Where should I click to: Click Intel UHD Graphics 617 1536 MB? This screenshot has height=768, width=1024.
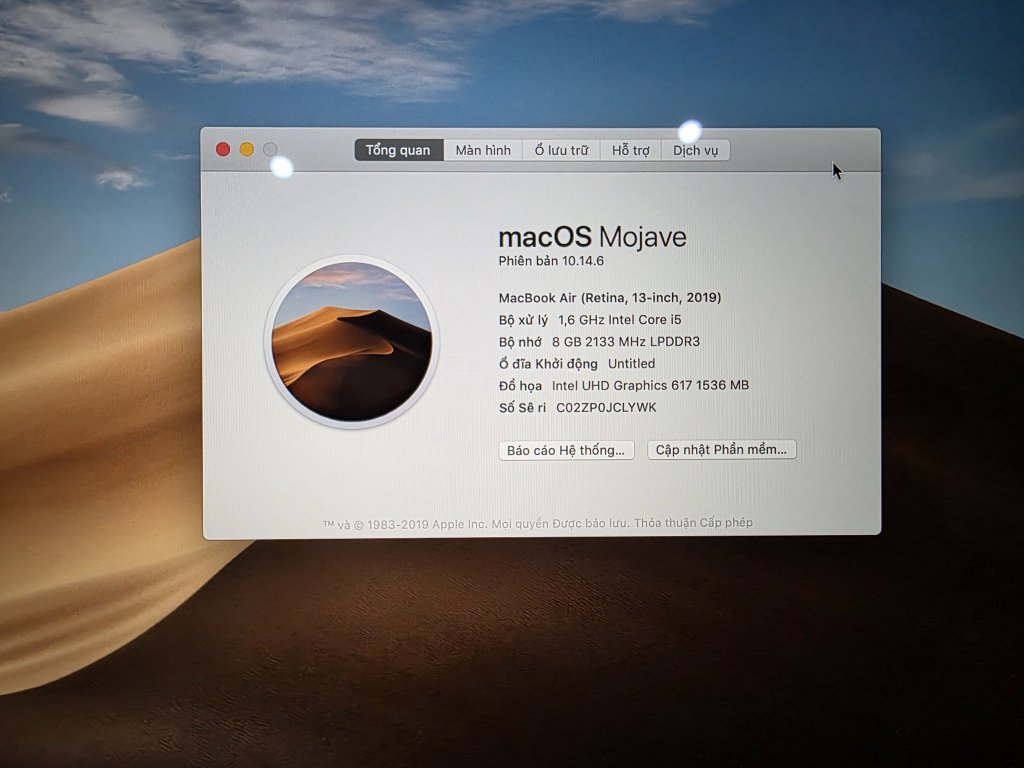[650, 385]
